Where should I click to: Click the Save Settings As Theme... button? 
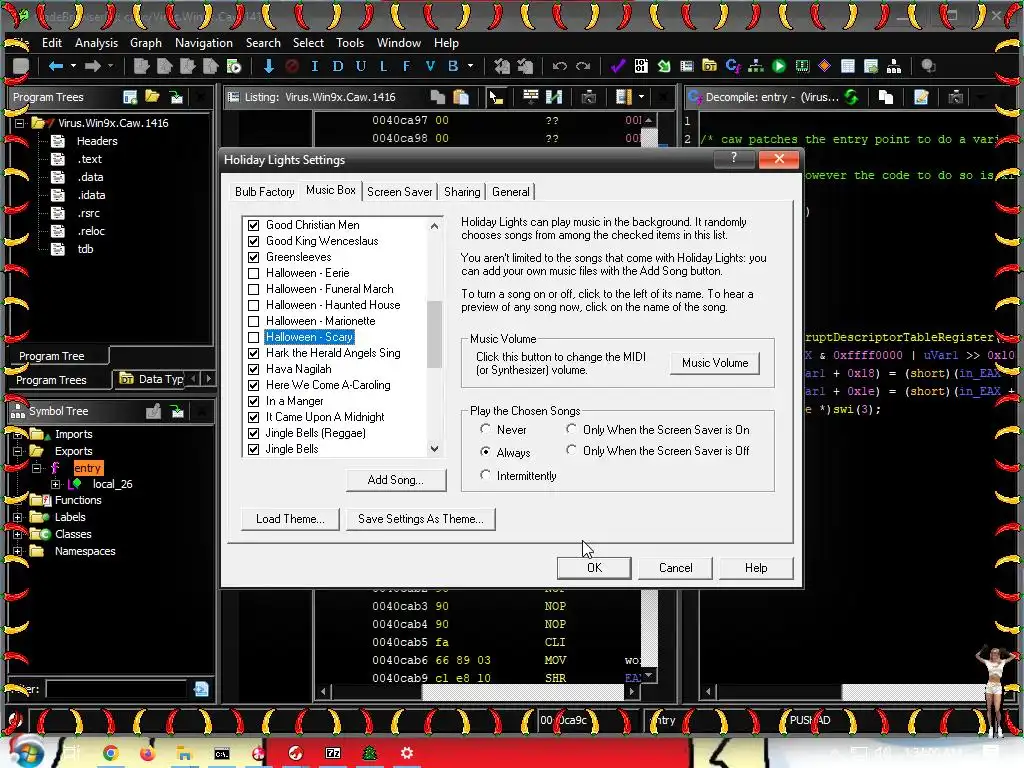[x=421, y=519]
